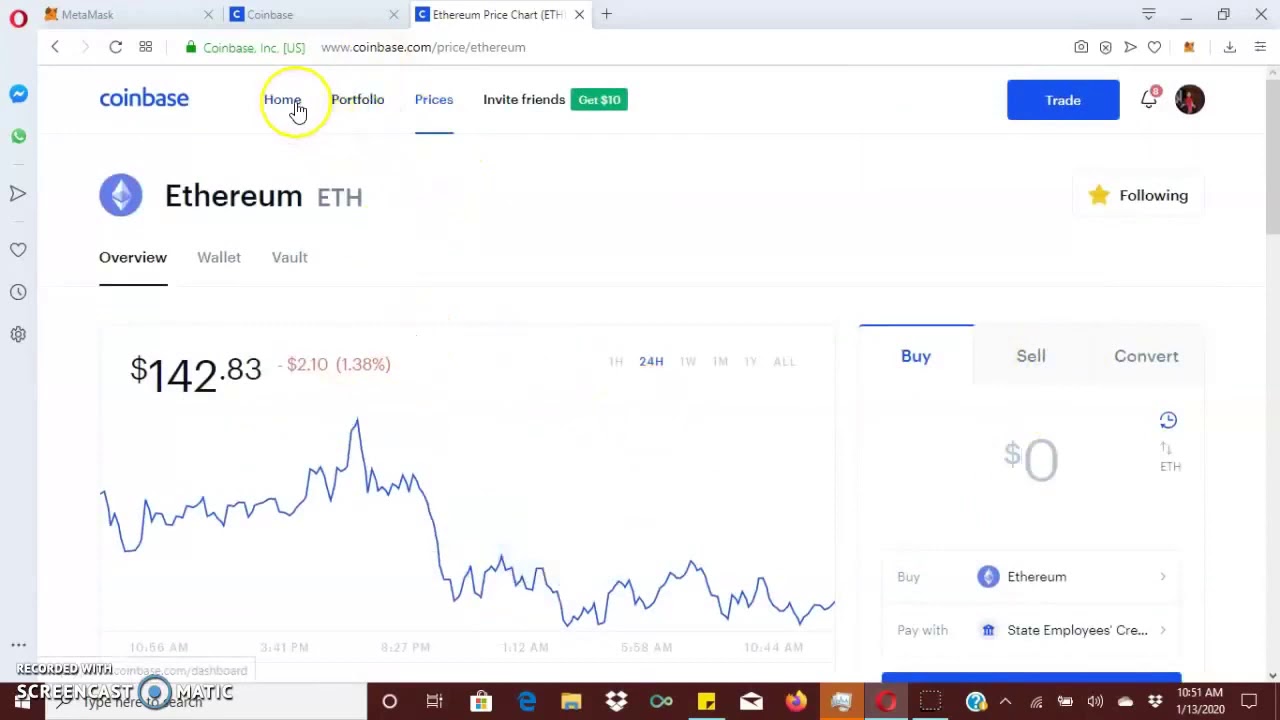Viewport: 1280px width, 720px height.
Task: Switch to the Convert tab
Action: tap(1146, 356)
